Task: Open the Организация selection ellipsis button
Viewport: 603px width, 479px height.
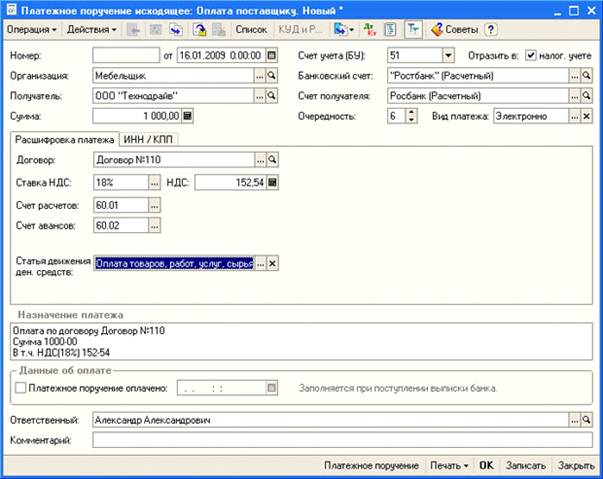Action: (x=260, y=76)
